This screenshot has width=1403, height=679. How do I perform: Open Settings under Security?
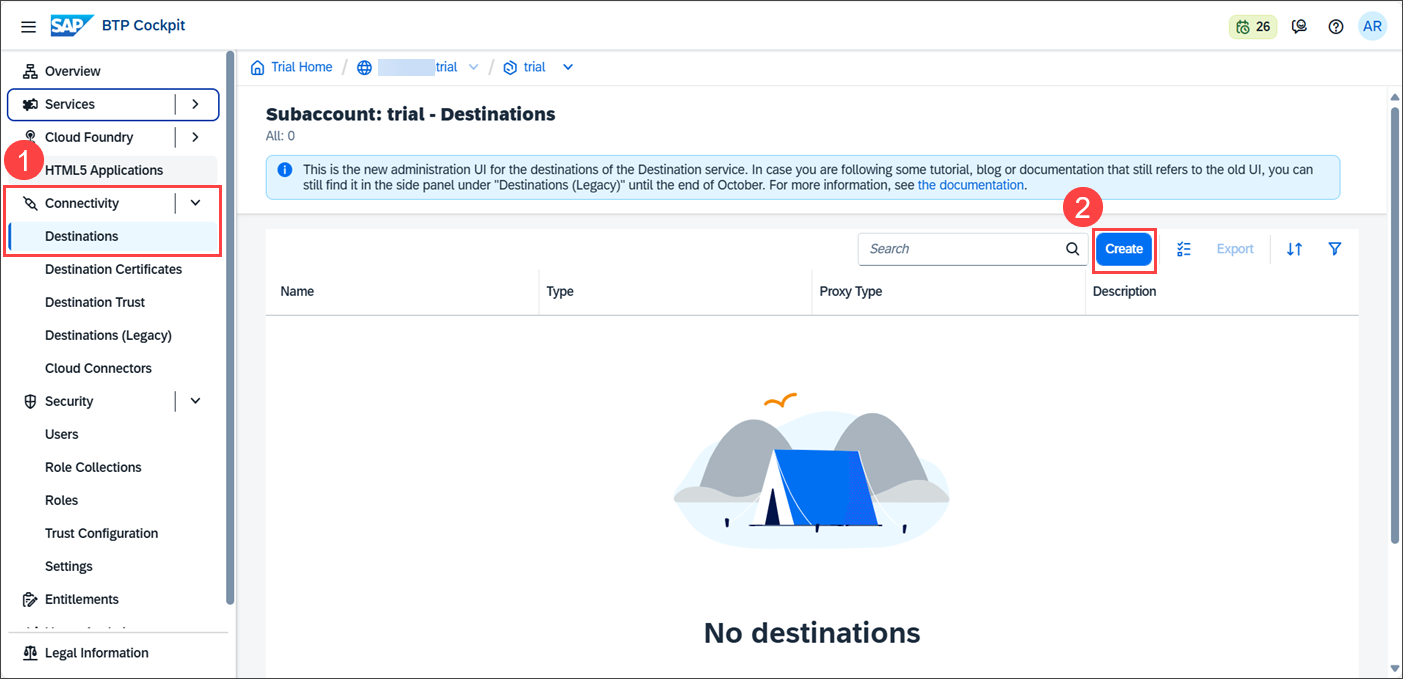(x=69, y=566)
